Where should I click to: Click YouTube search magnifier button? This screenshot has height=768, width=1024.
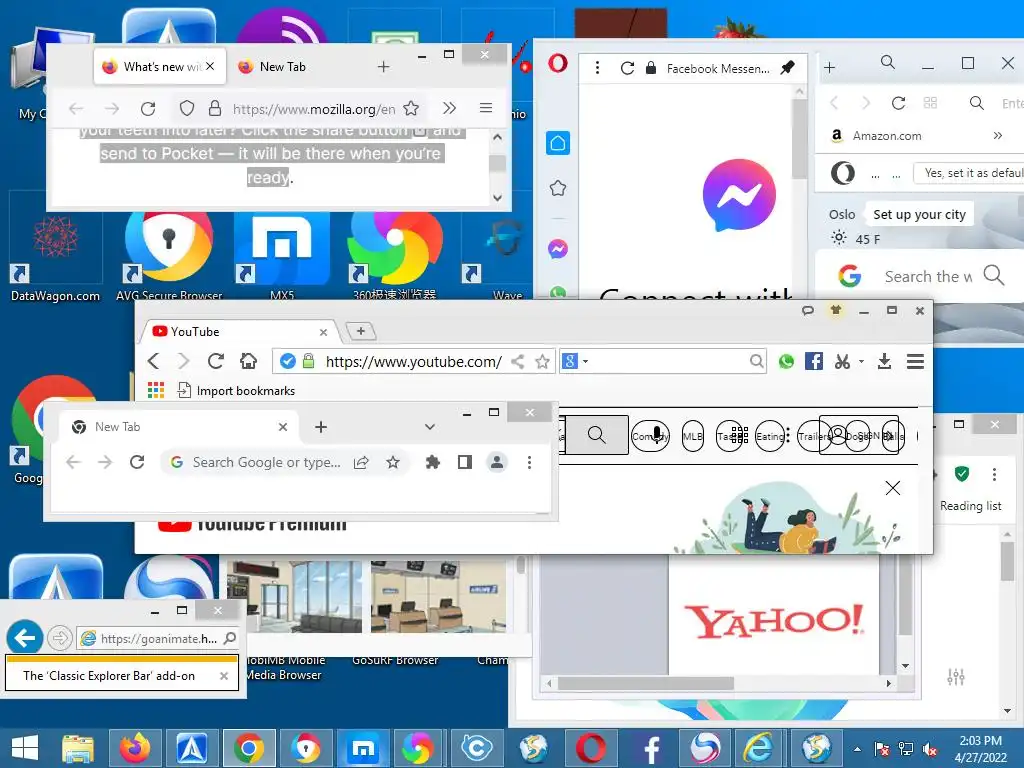pos(596,435)
